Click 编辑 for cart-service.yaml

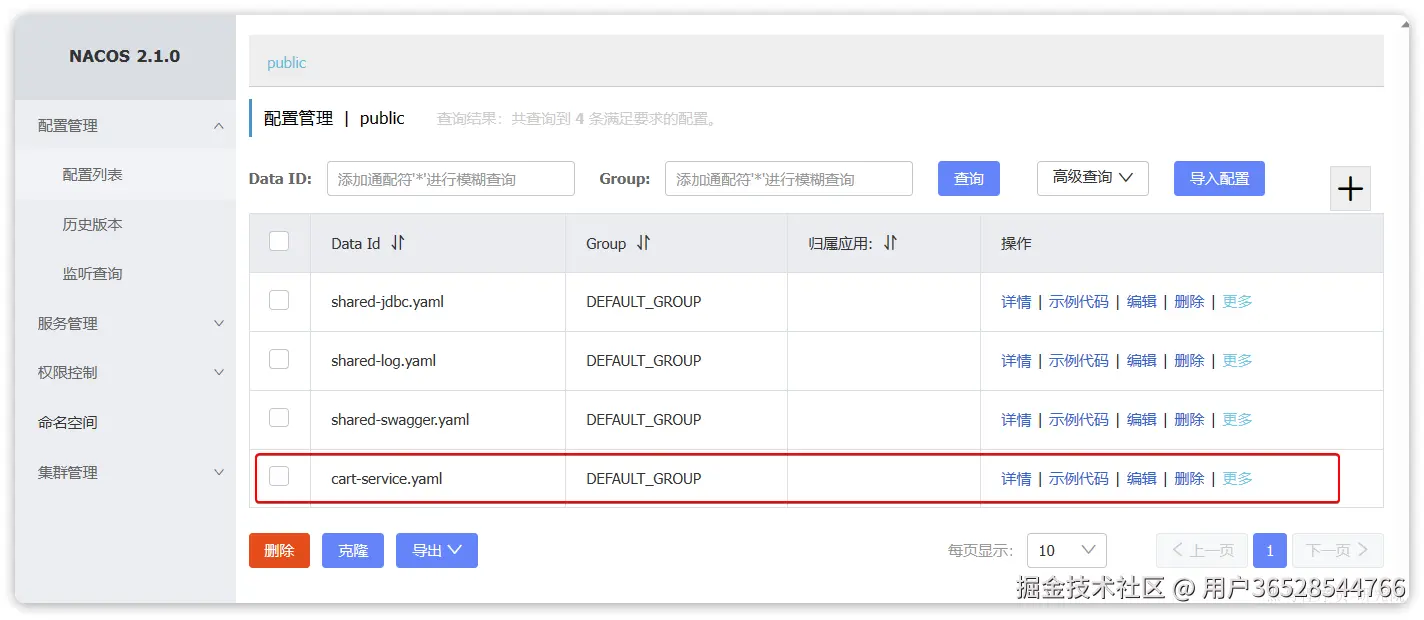point(1142,479)
